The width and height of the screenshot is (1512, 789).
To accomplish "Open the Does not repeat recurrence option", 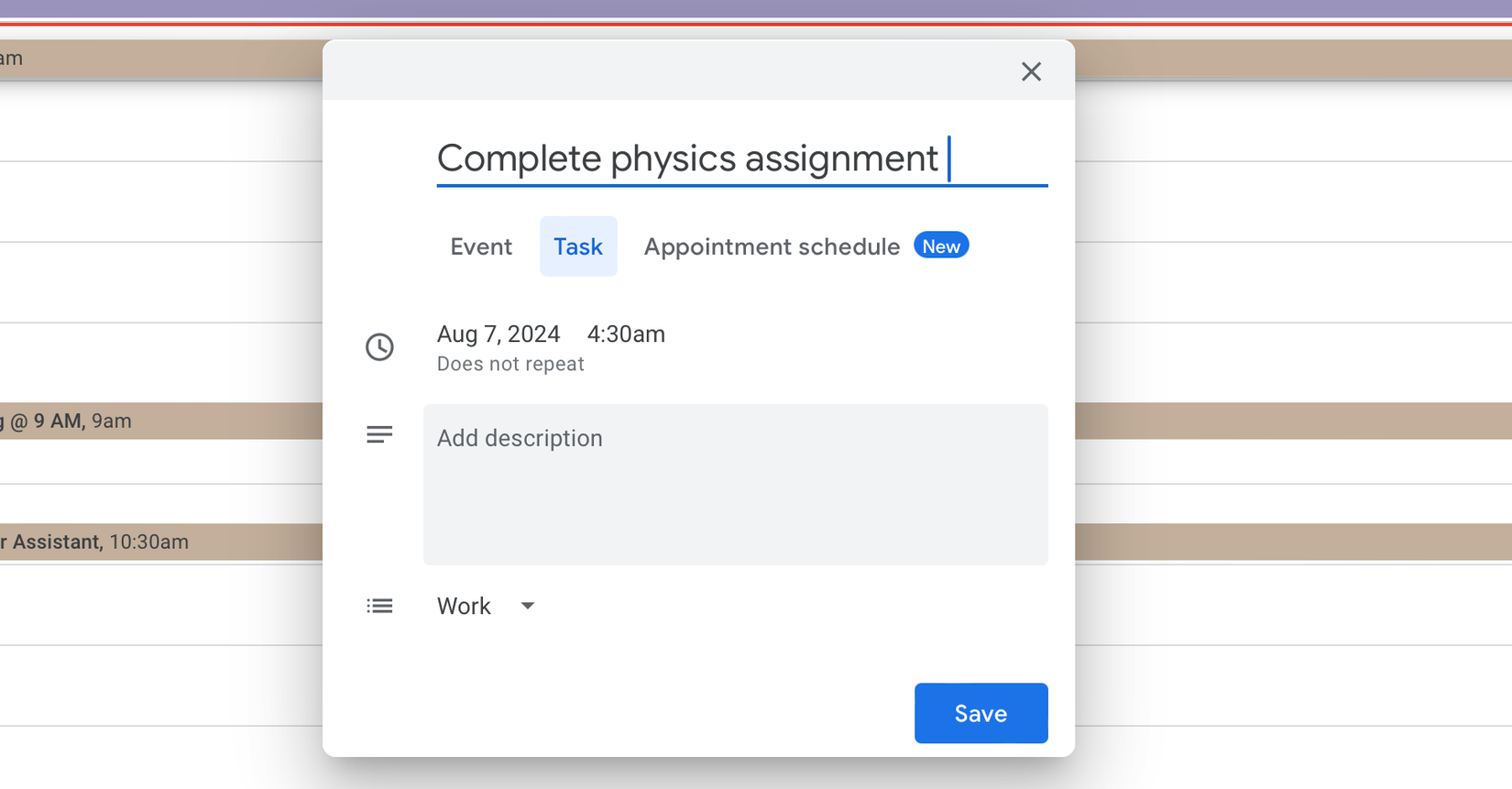I will pos(510,364).
